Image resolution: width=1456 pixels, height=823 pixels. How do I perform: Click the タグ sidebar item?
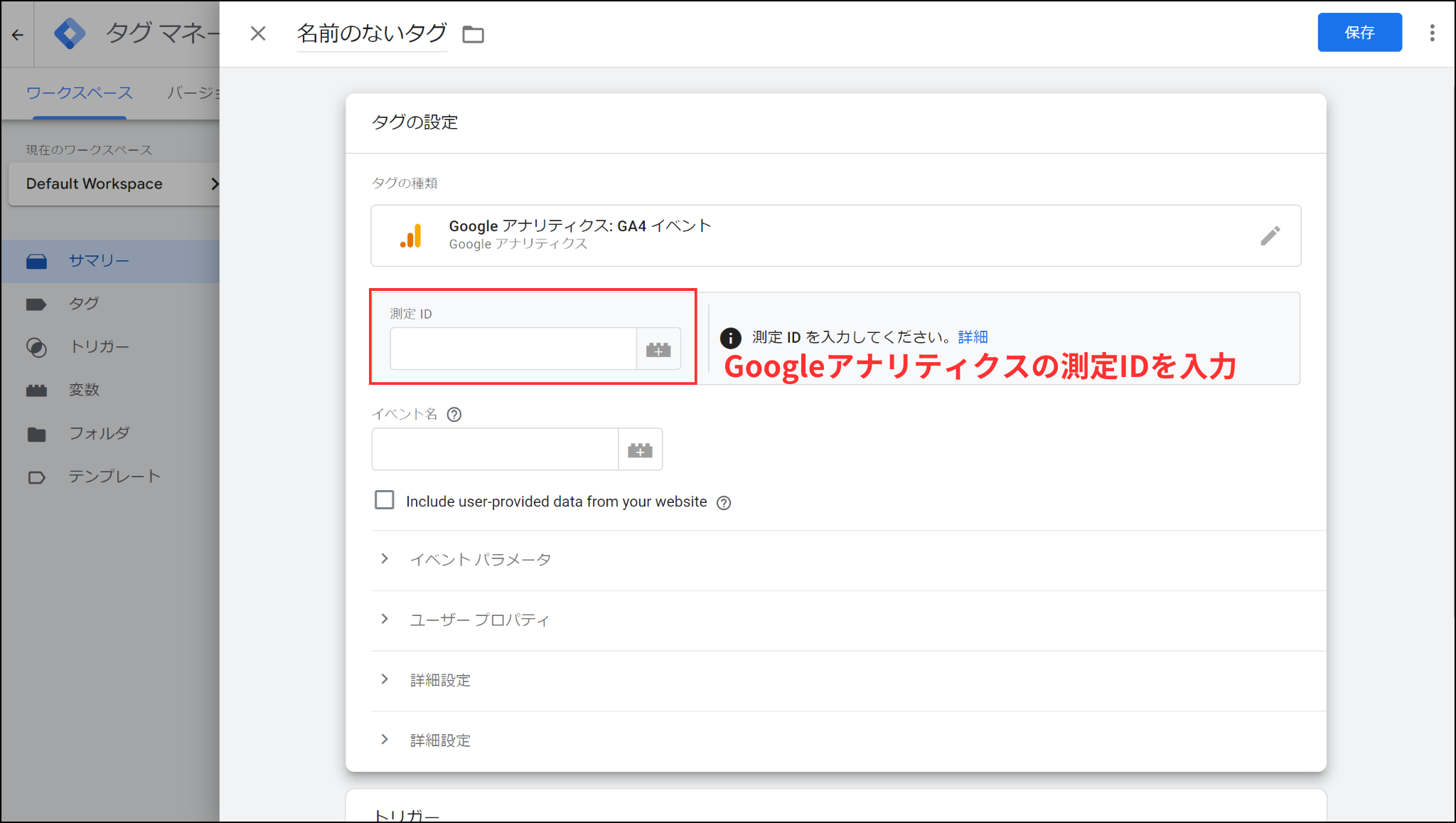pos(111,304)
